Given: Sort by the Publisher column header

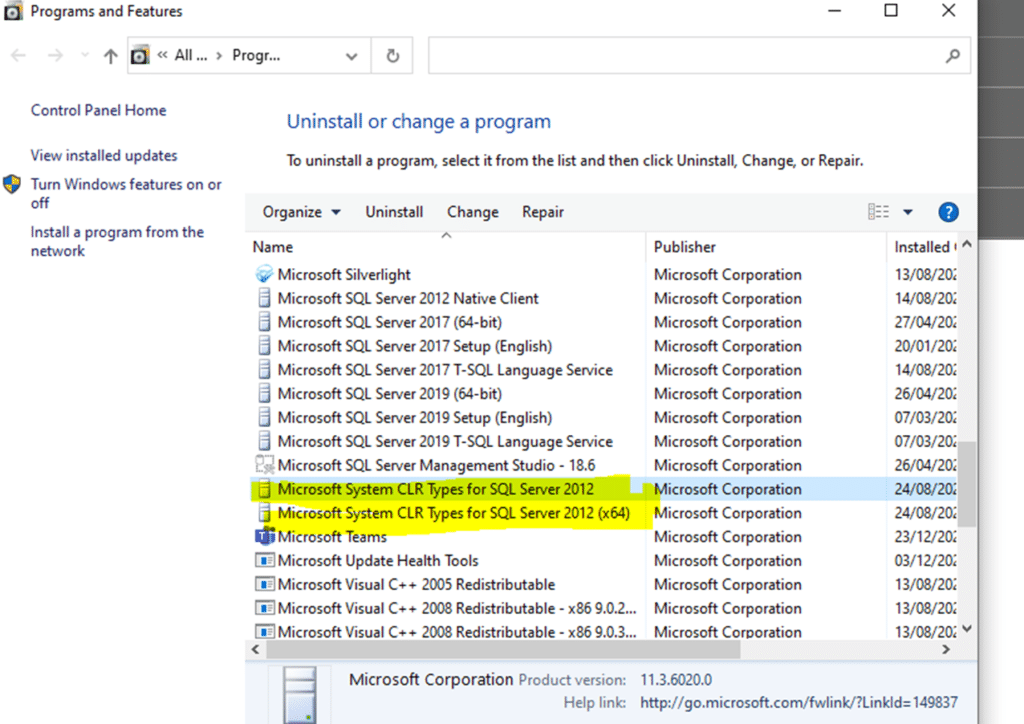Looking at the screenshot, I should (x=685, y=247).
